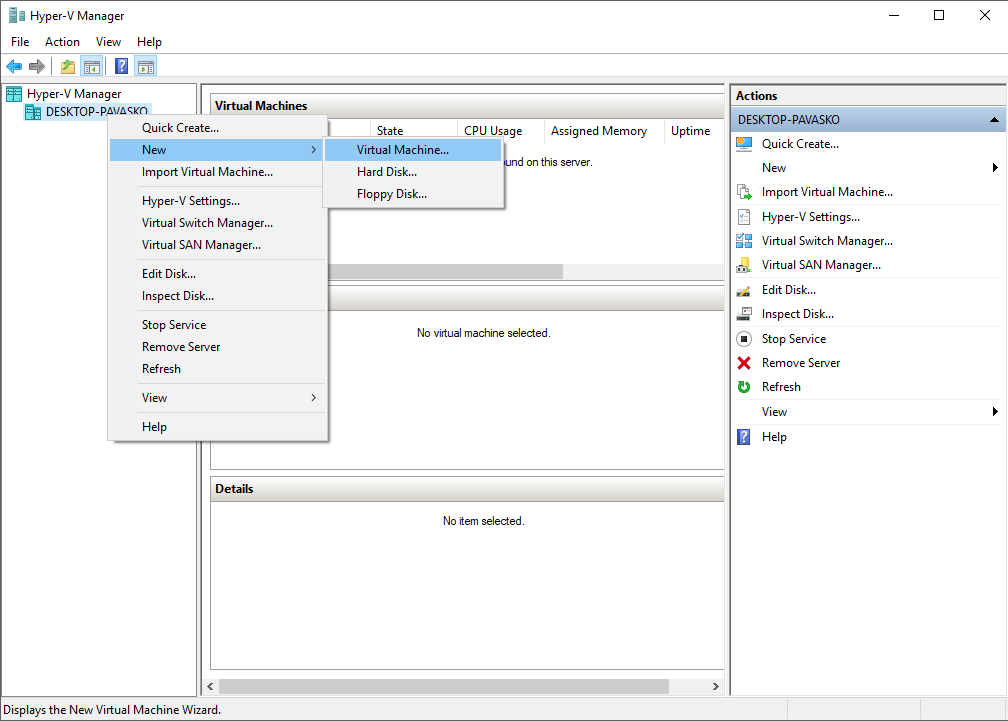Open the File menu
This screenshot has width=1008, height=721.
coord(20,42)
